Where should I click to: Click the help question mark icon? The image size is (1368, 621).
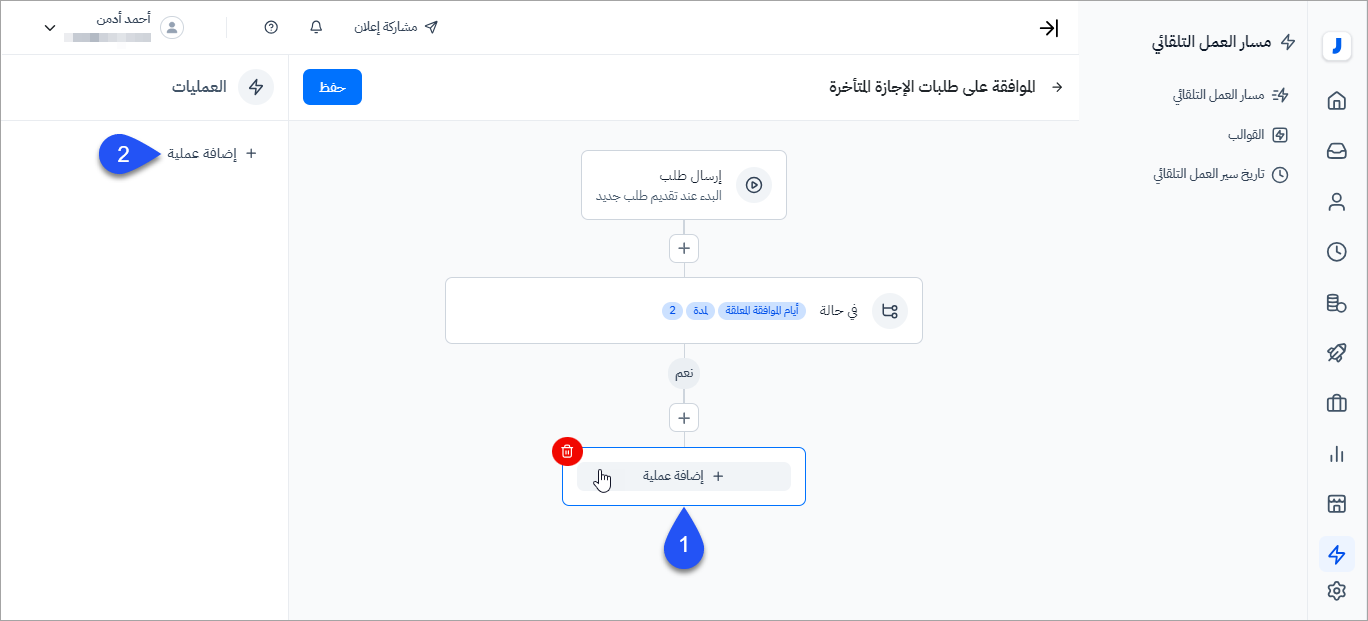pos(271,27)
